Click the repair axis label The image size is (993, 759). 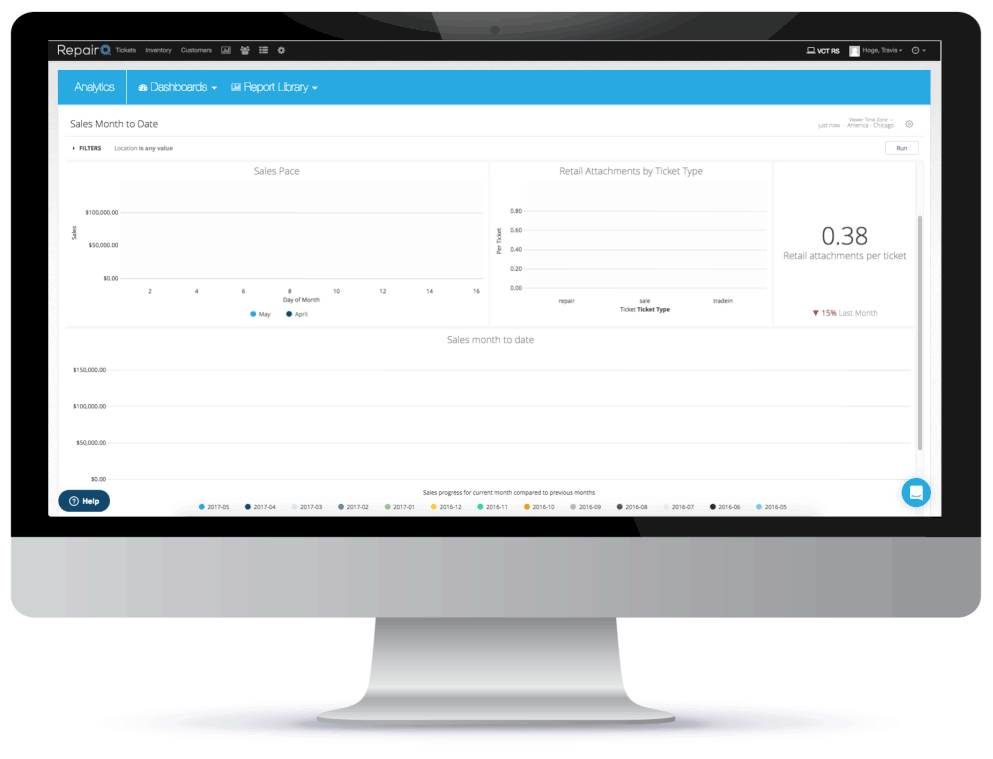point(566,301)
